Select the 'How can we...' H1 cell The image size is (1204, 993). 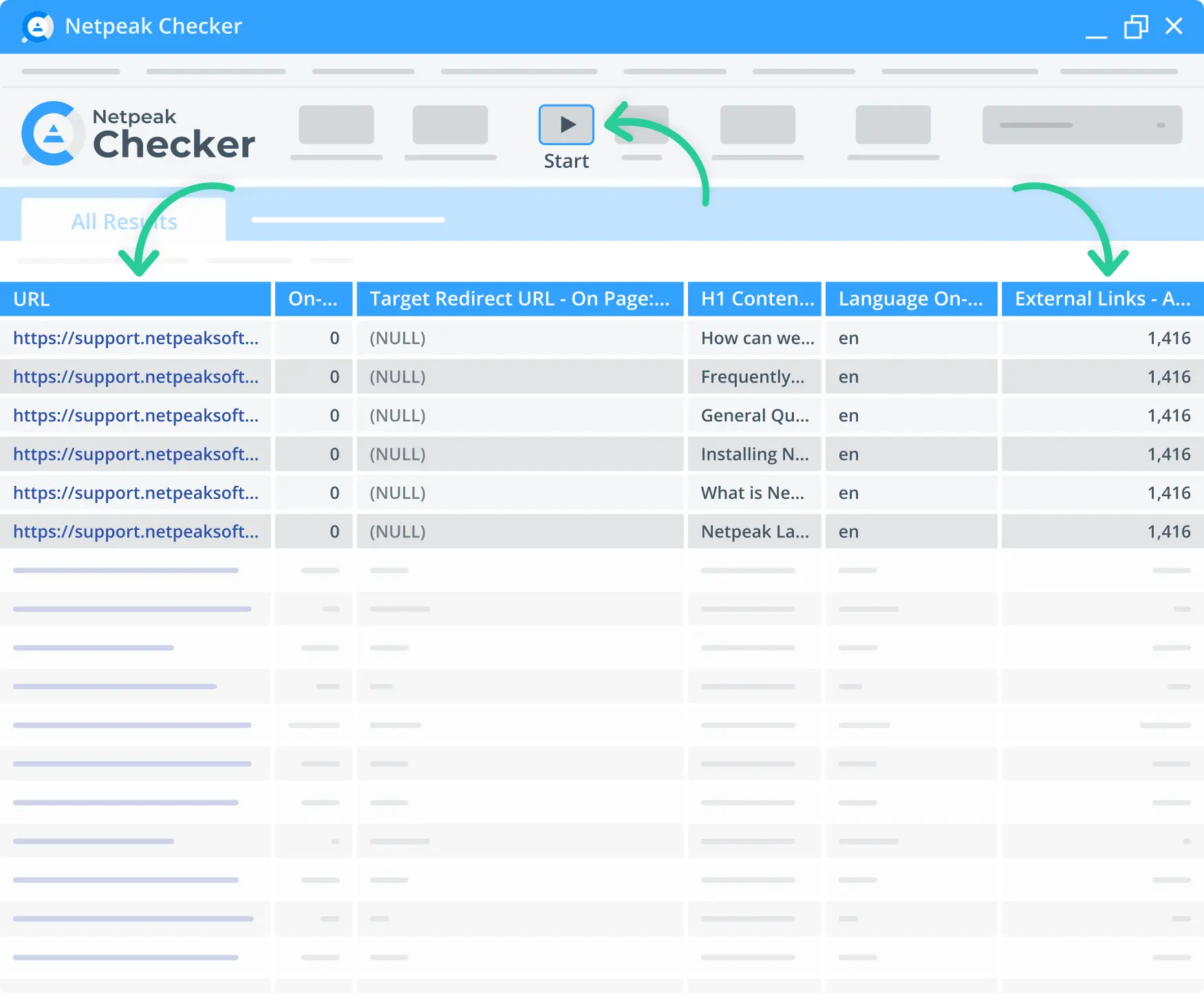coord(755,338)
